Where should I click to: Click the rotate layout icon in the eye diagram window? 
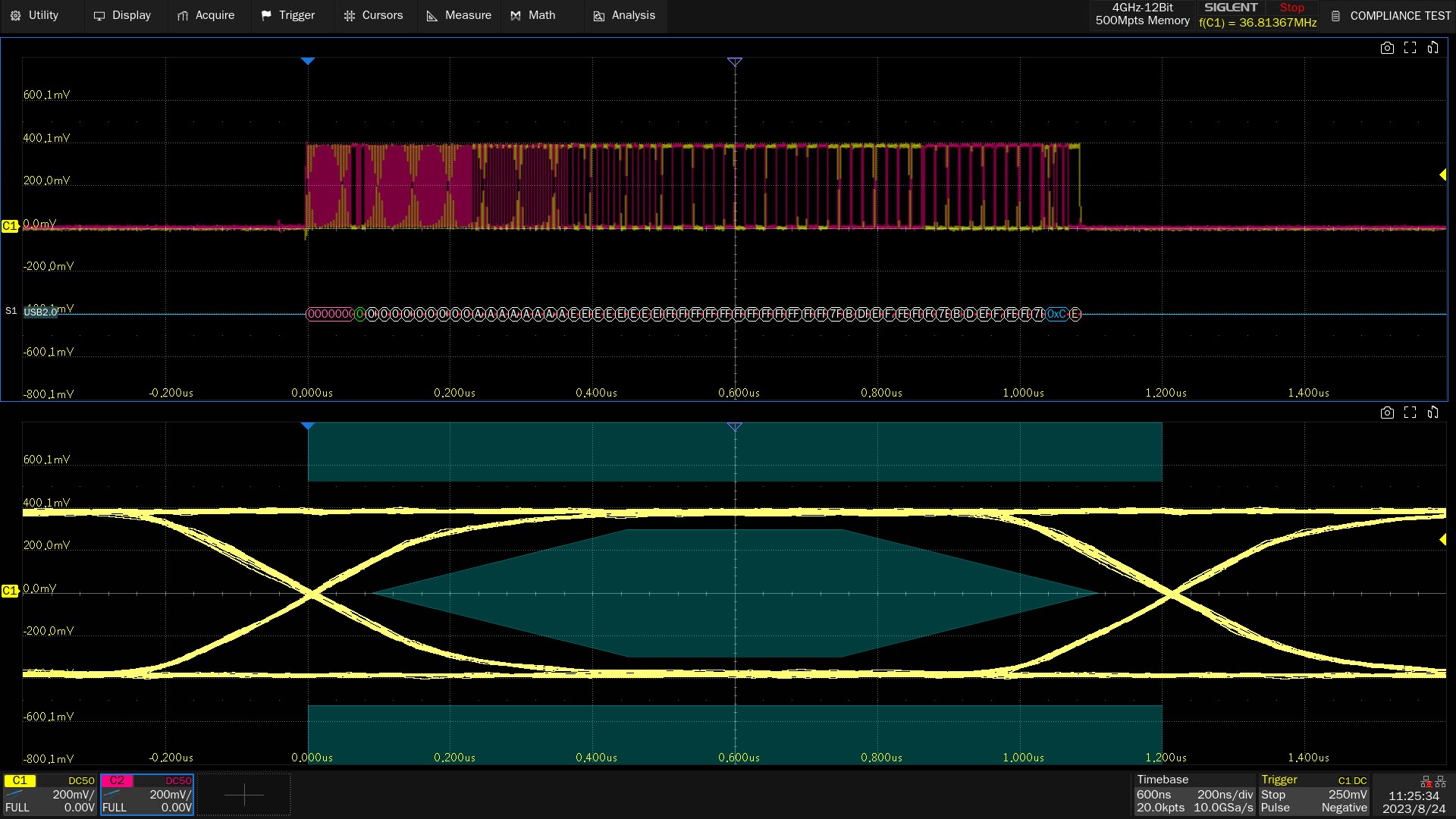(x=1432, y=413)
